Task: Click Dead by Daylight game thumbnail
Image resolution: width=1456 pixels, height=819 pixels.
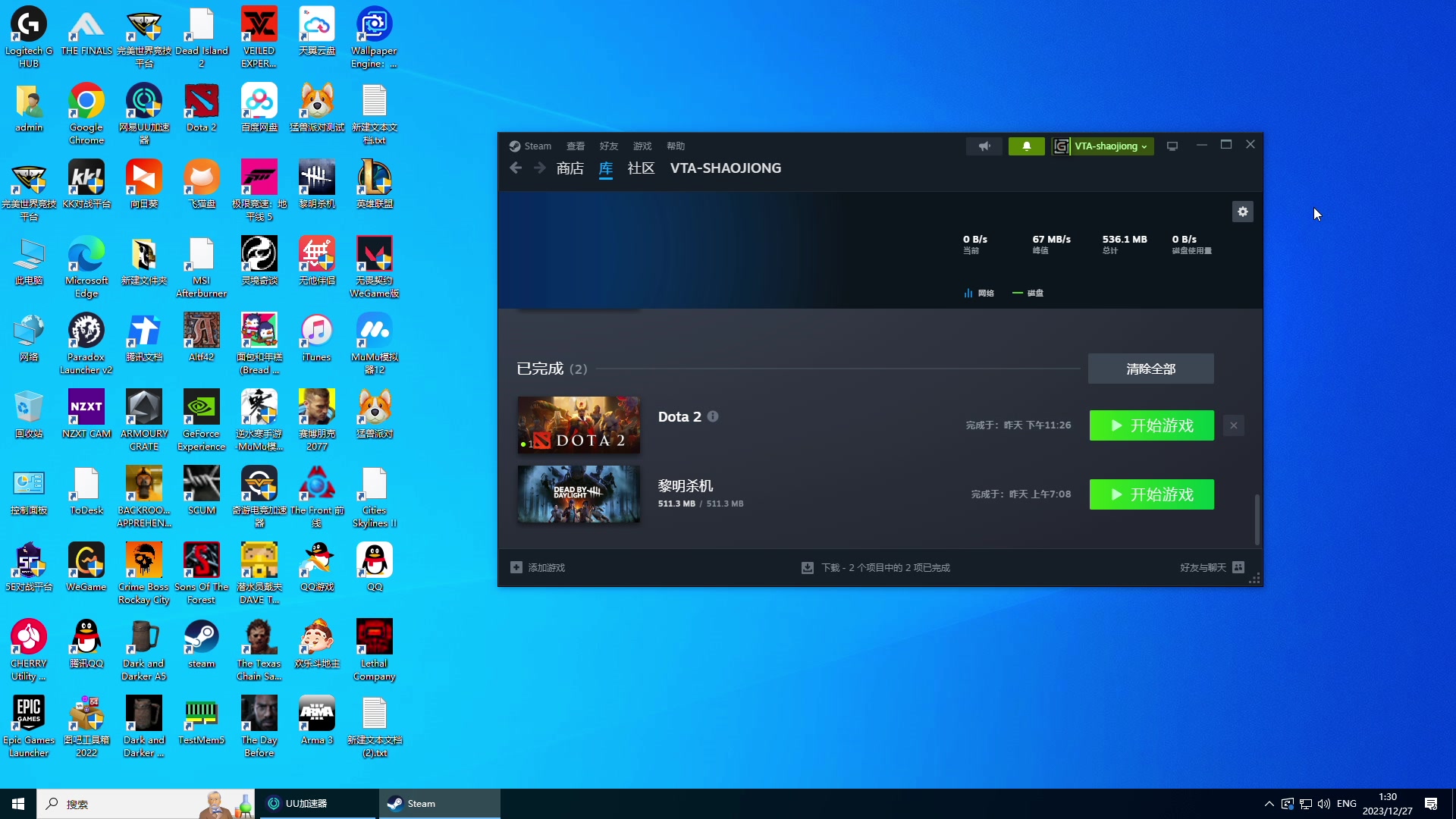Action: [x=579, y=494]
